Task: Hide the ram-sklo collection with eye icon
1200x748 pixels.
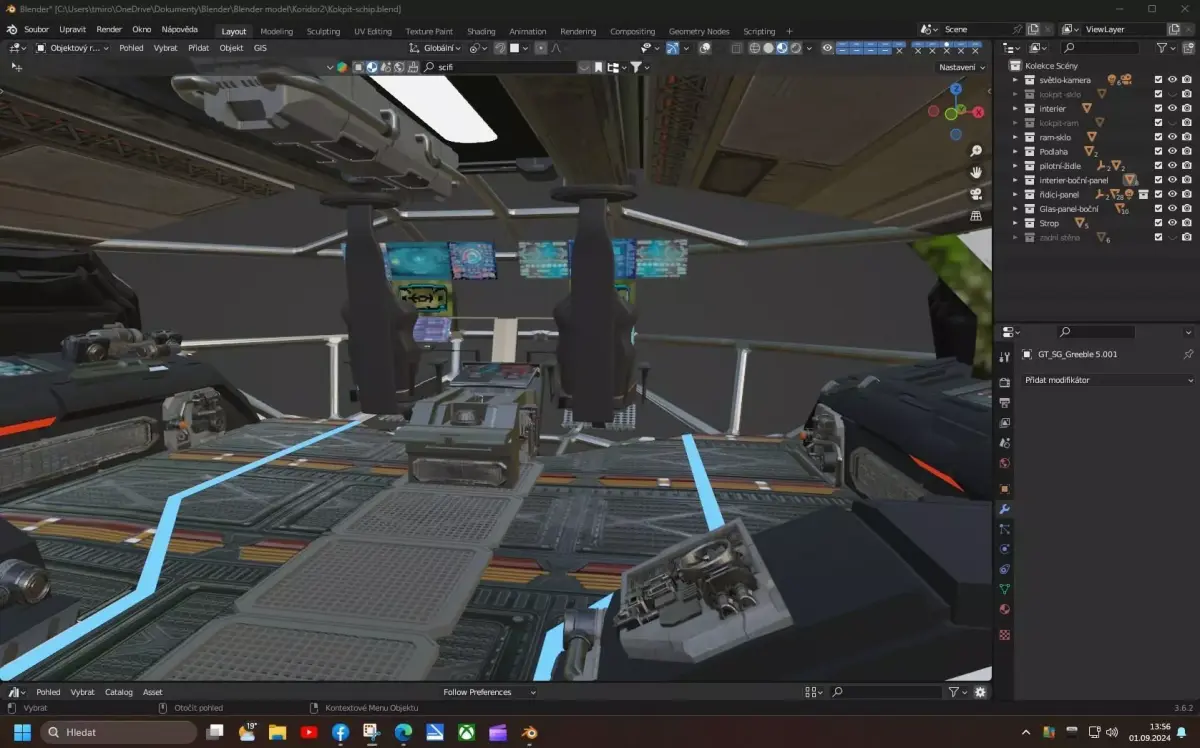Action: point(1172,137)
